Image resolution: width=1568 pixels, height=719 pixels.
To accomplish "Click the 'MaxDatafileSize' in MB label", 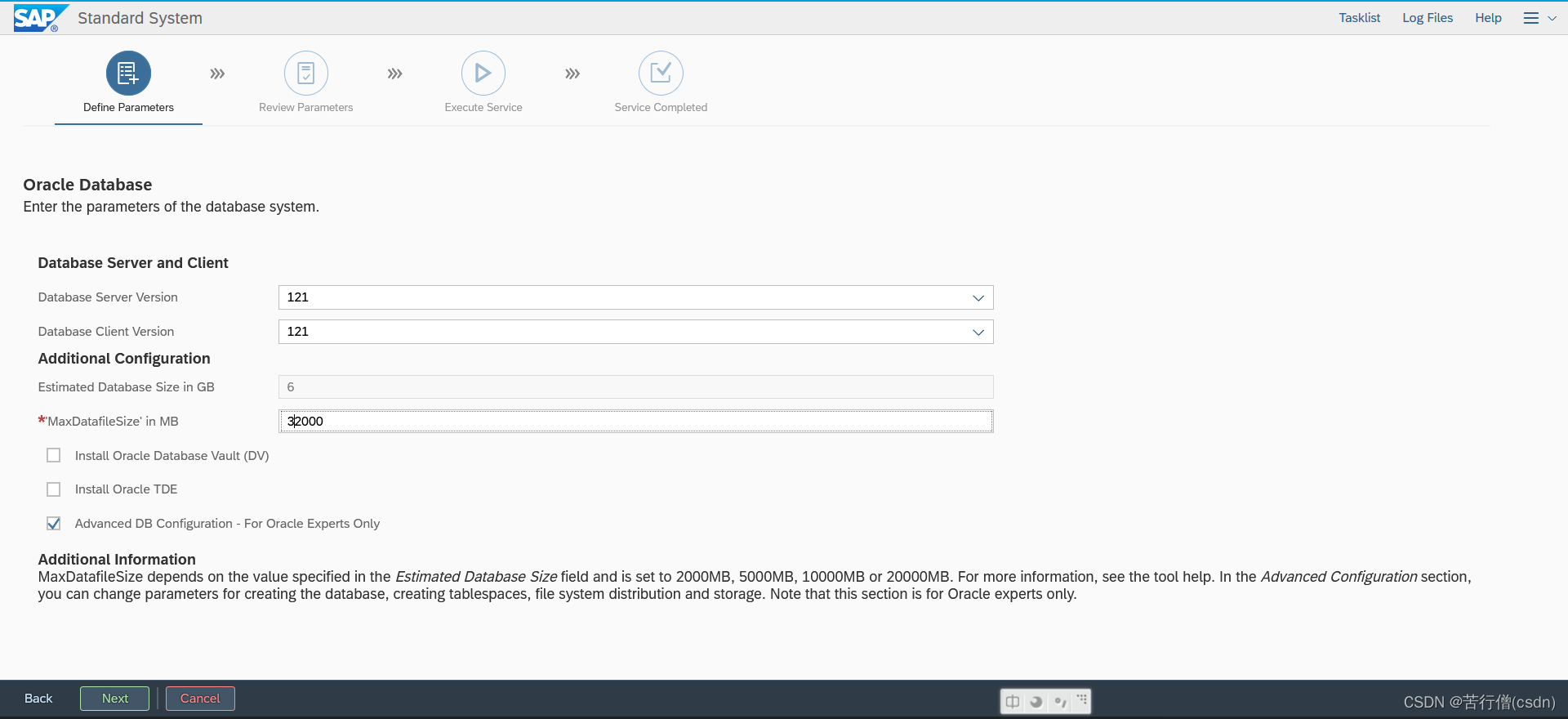I will (113, 422).
